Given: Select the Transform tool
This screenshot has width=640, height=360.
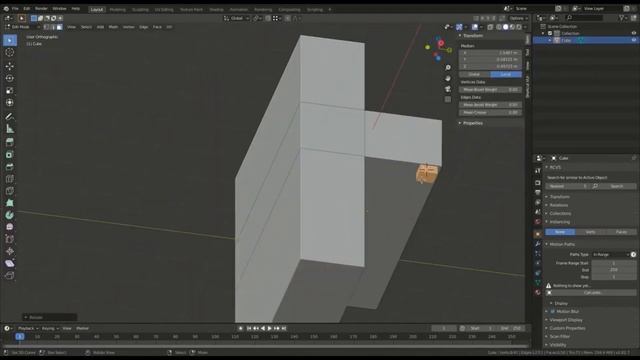Looking at the screenshot, I should (x=10, y=102).
